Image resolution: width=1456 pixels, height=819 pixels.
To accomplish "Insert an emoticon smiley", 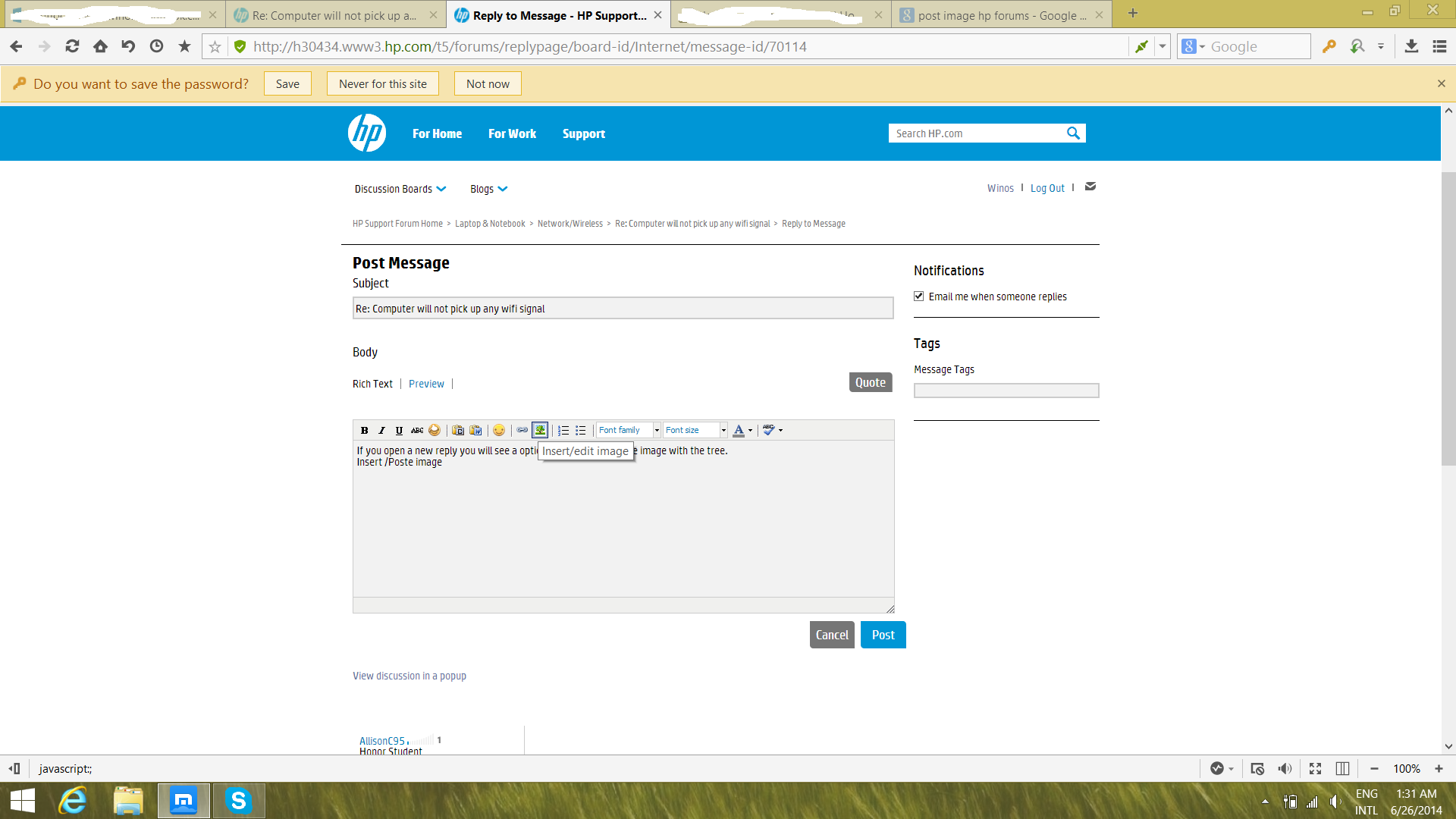I will 499,430.
